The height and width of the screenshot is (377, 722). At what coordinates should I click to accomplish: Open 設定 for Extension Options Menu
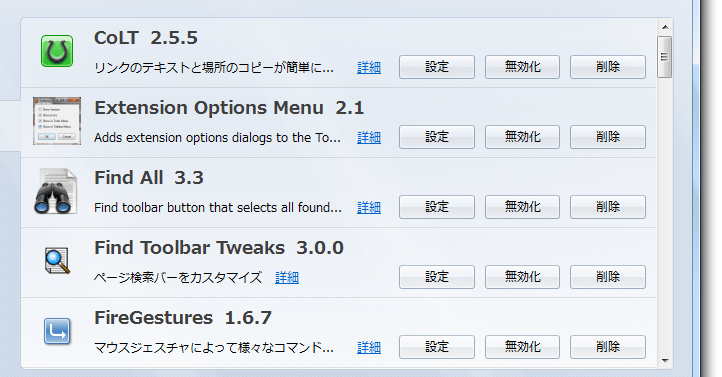(x=437, y=137)
